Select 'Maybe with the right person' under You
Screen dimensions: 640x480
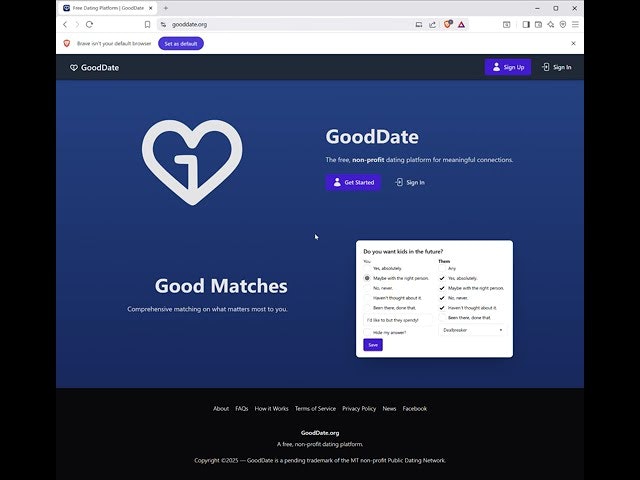click(367, 278)
